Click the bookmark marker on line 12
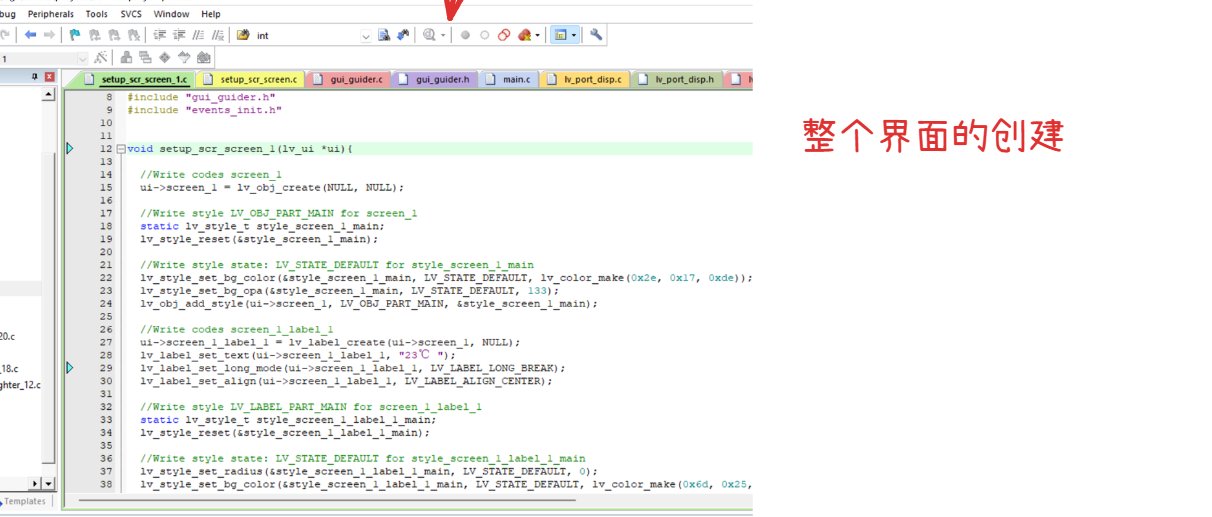Viewport: 1212px width, 517px height. [70, 149]
